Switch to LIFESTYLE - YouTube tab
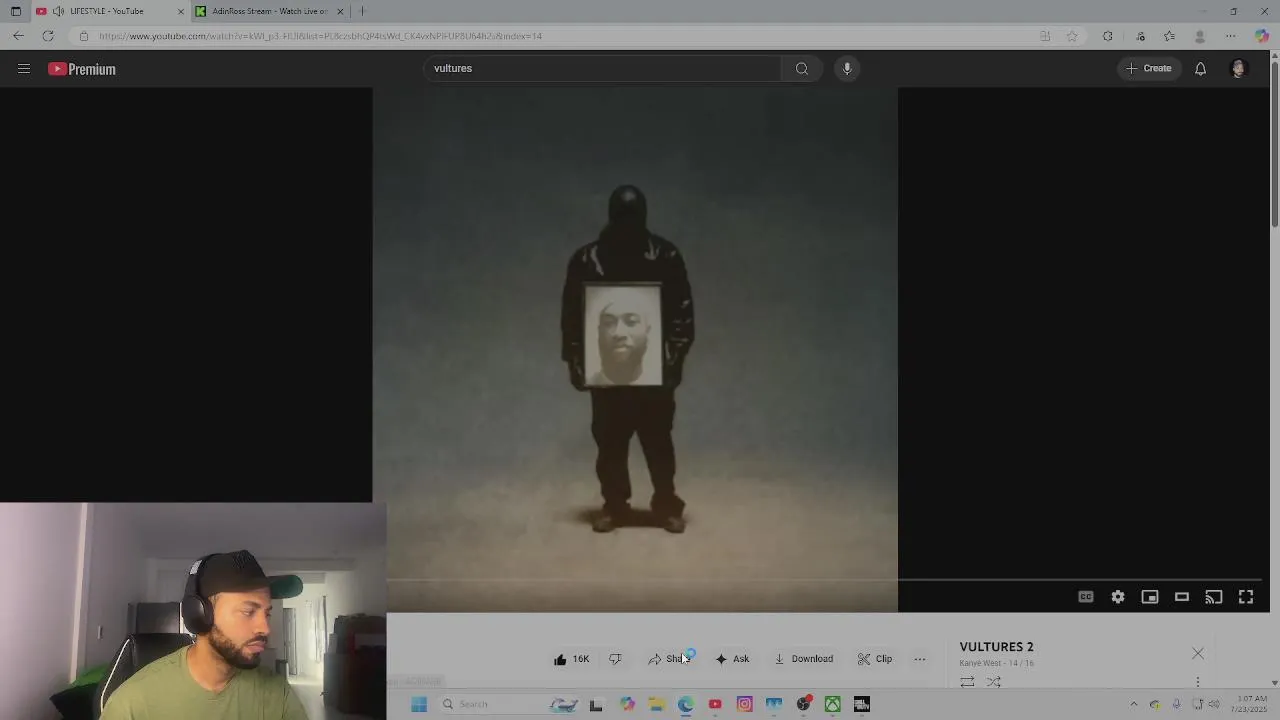1280x720 pixels. click(x=106, y=11)
